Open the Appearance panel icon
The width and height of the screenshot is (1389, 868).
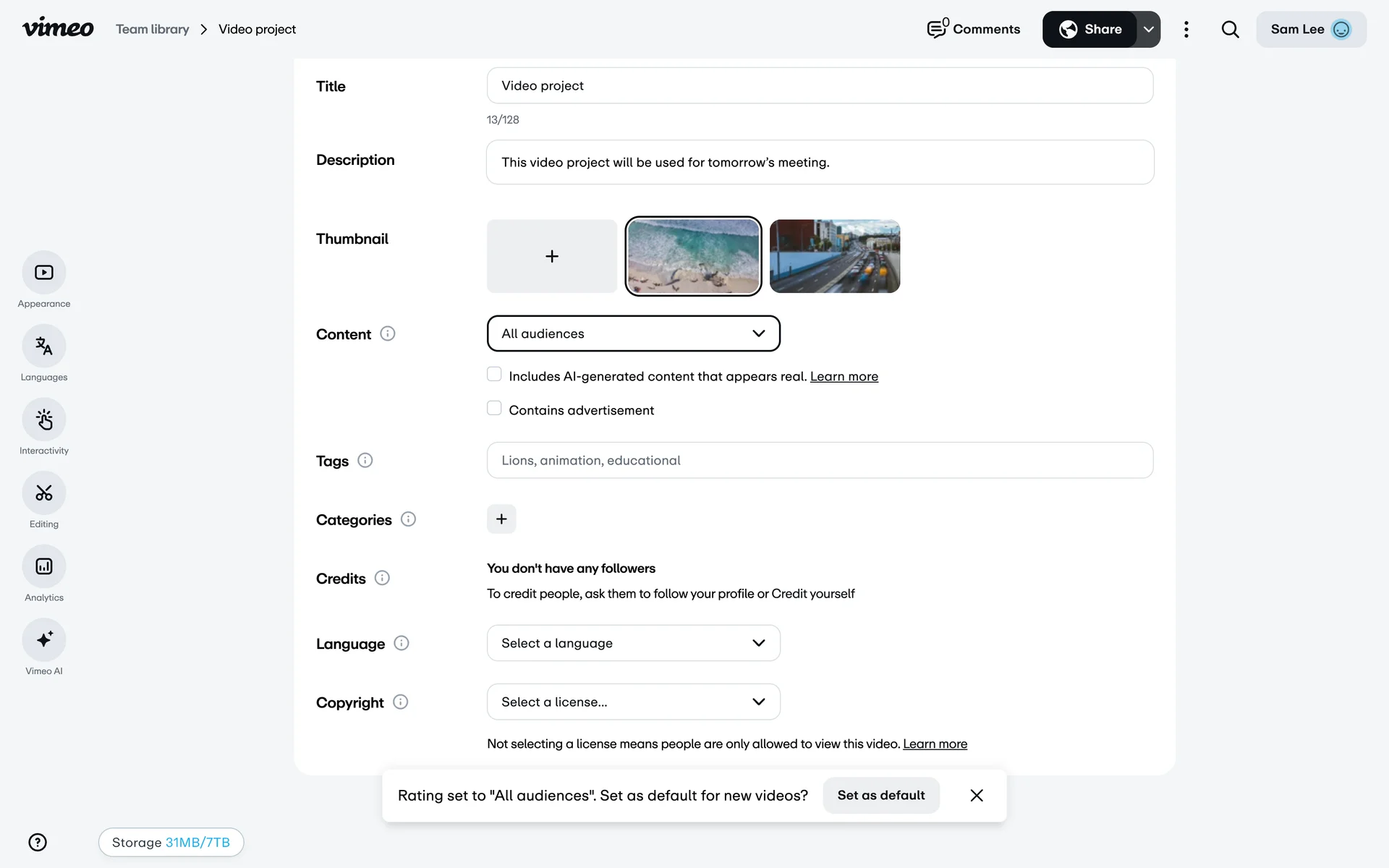(44, 273)
